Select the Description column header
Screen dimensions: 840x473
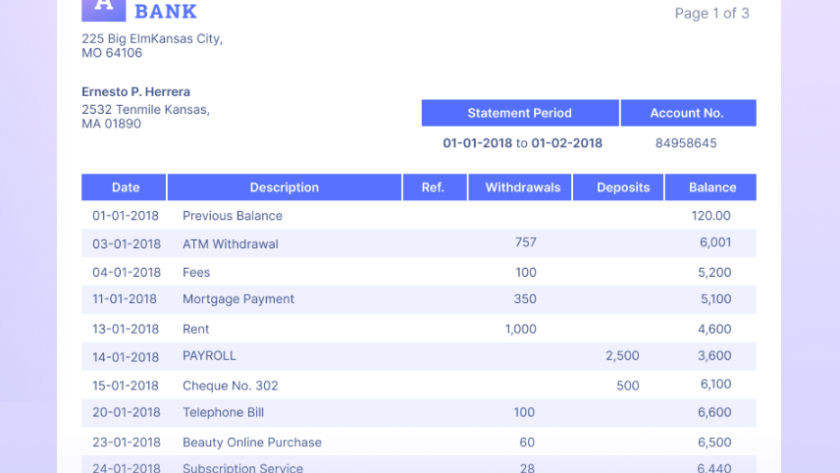pos(284,187)
